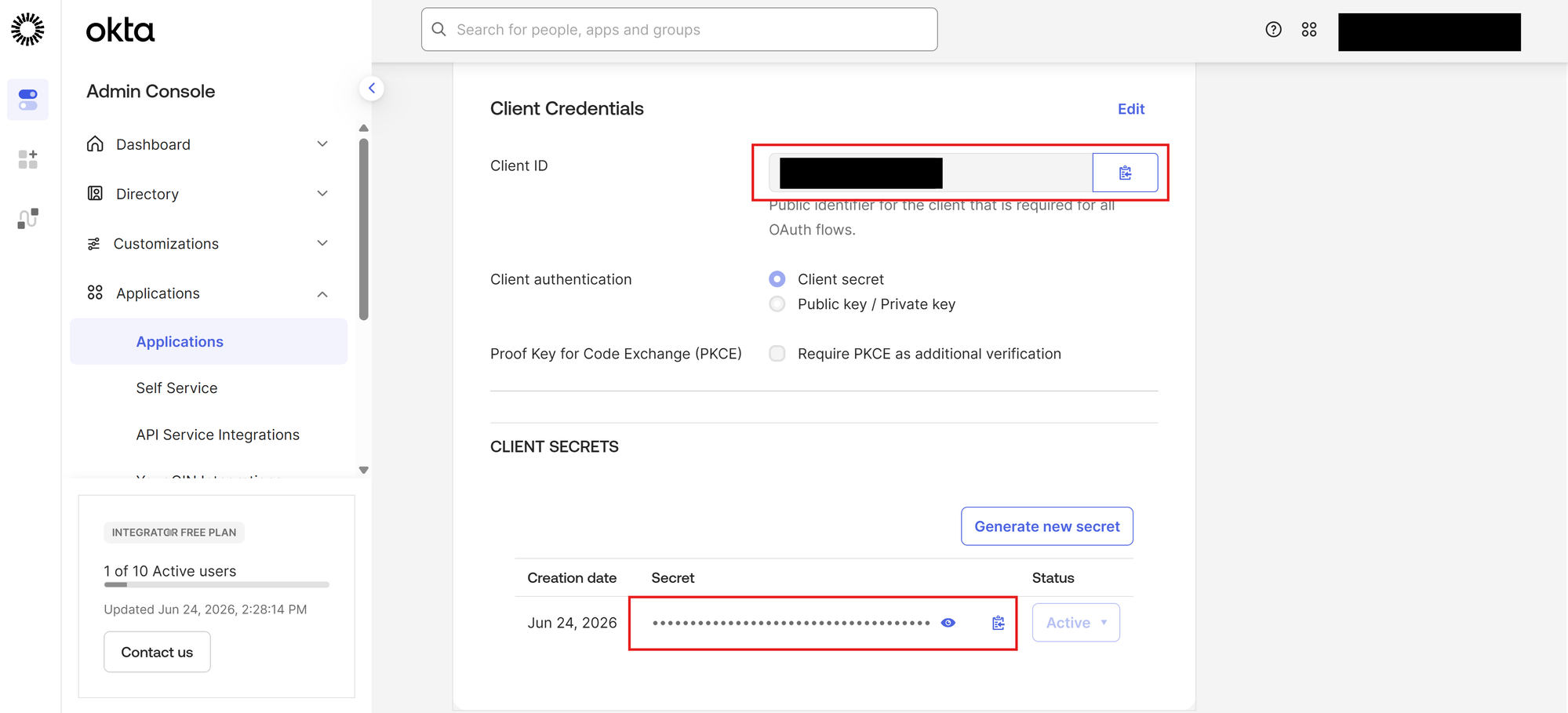Click the Admin Console heading

click(151, 91)
